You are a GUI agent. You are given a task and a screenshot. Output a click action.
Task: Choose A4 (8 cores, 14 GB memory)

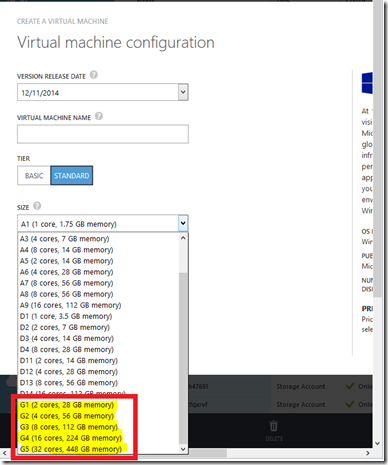click(x=98, y=250)
